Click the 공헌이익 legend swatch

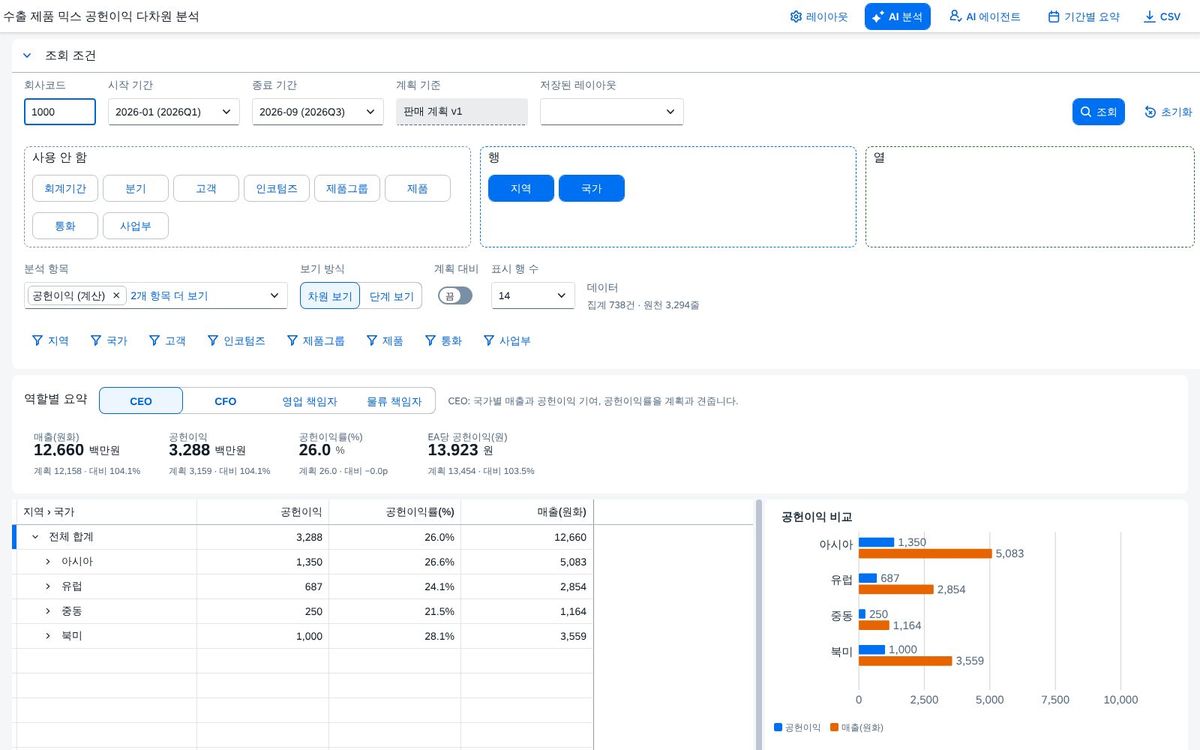(778, 727)
